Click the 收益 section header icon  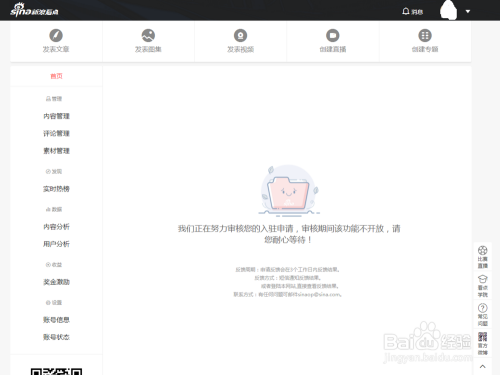48,265
